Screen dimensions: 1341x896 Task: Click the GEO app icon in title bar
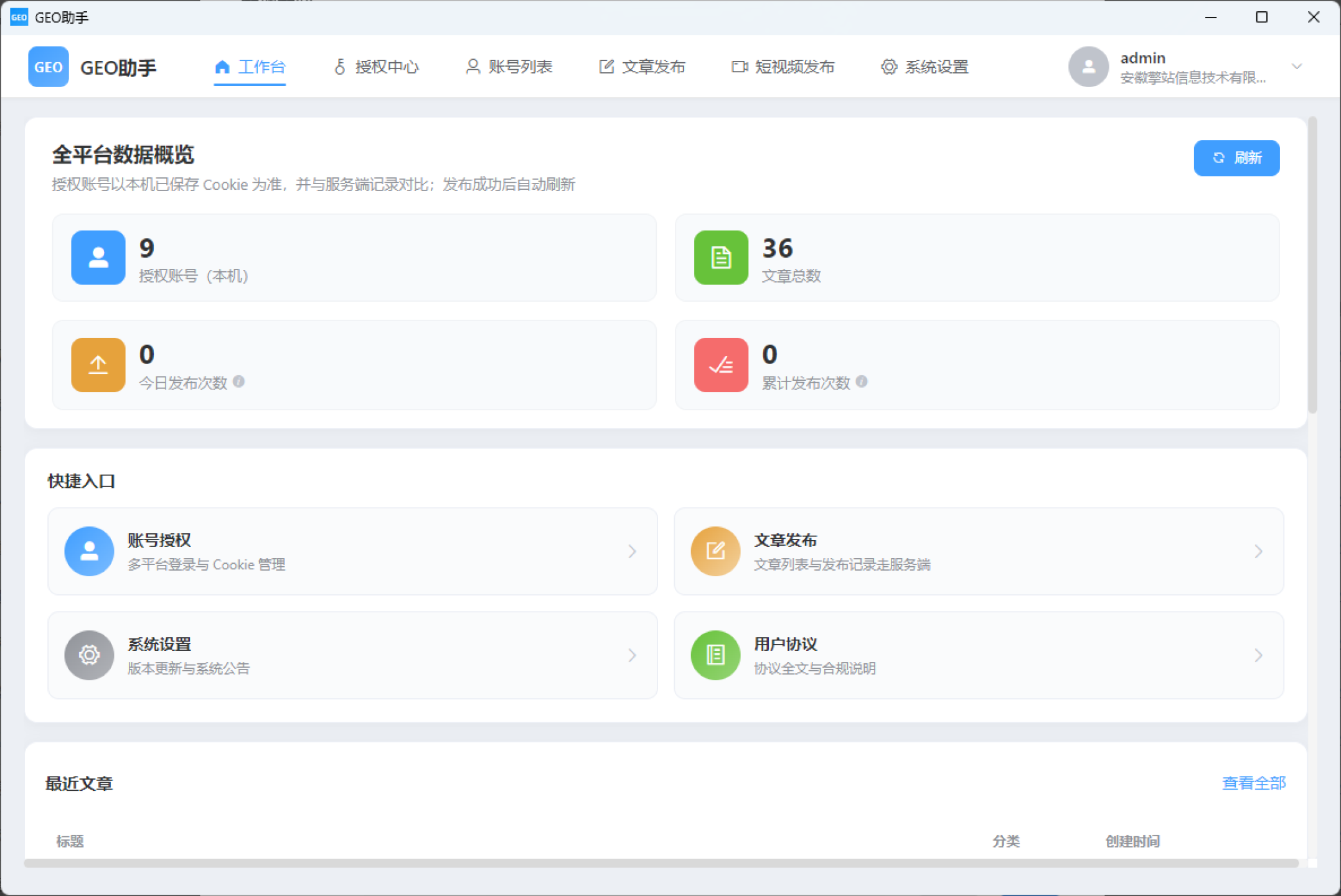[19, 17]
